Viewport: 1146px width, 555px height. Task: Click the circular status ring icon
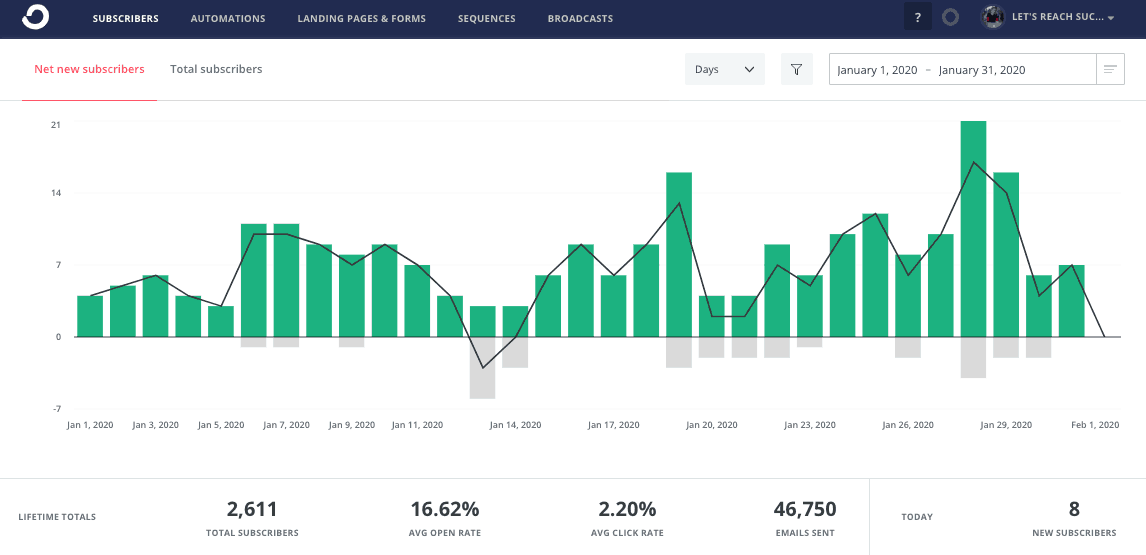pyautogui.click(x=951, y=17)
